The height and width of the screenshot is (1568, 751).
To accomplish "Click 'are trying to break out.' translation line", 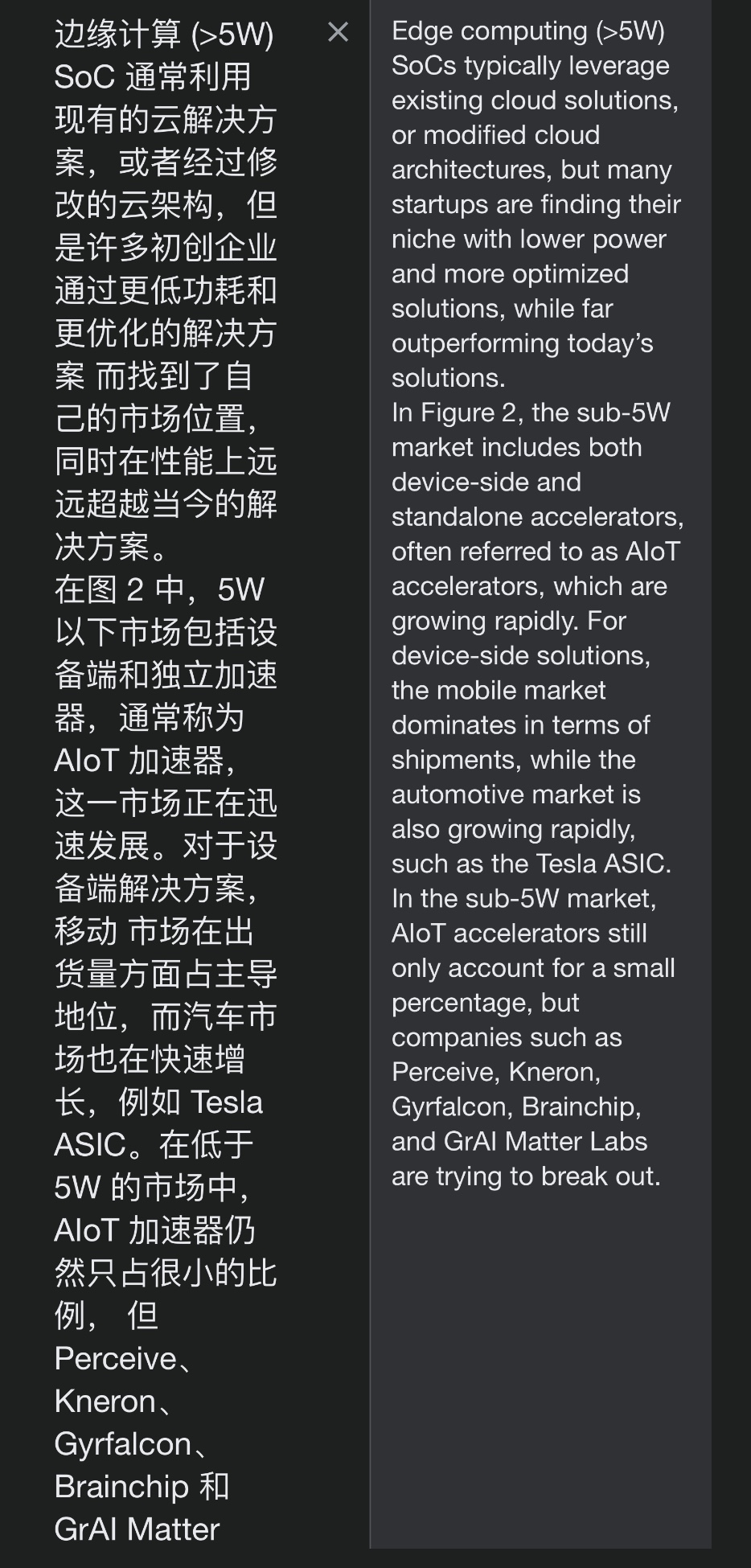I will point(526,1176).
